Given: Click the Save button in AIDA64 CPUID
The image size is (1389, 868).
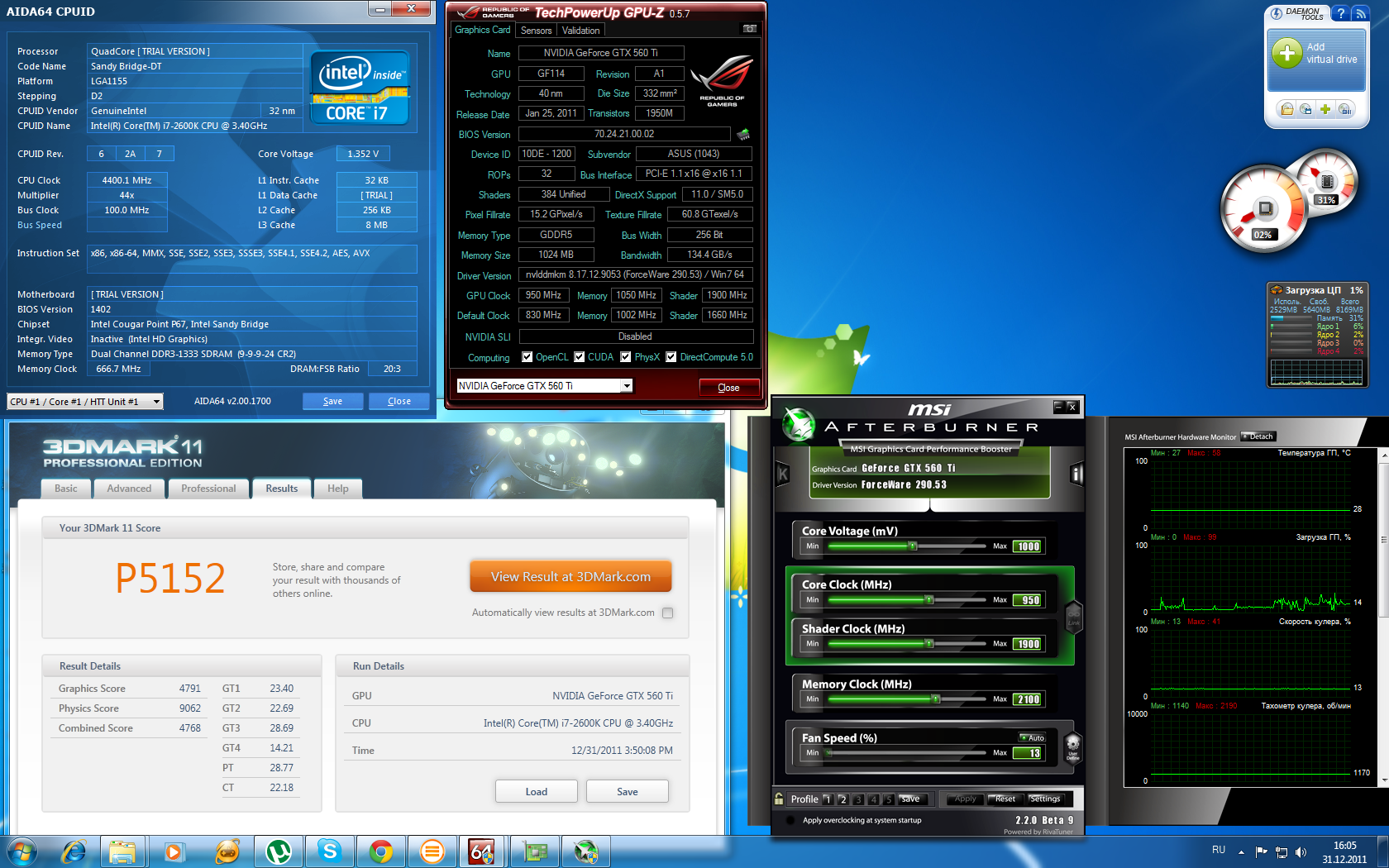Looking at the screenshot, I should [x=332, y=401].
